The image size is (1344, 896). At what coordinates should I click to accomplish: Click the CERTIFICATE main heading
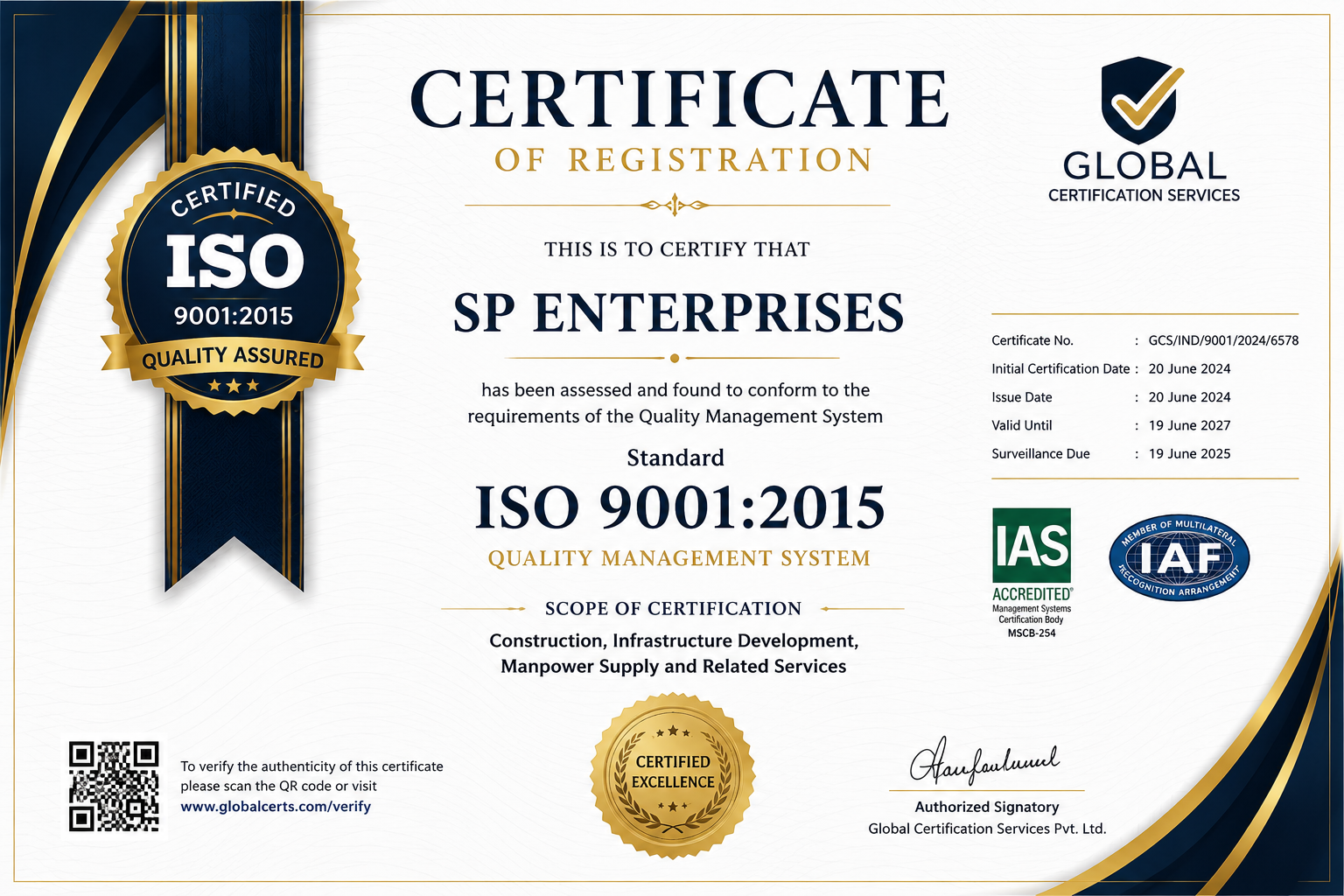pyautogui.click(x=679, y=99)
